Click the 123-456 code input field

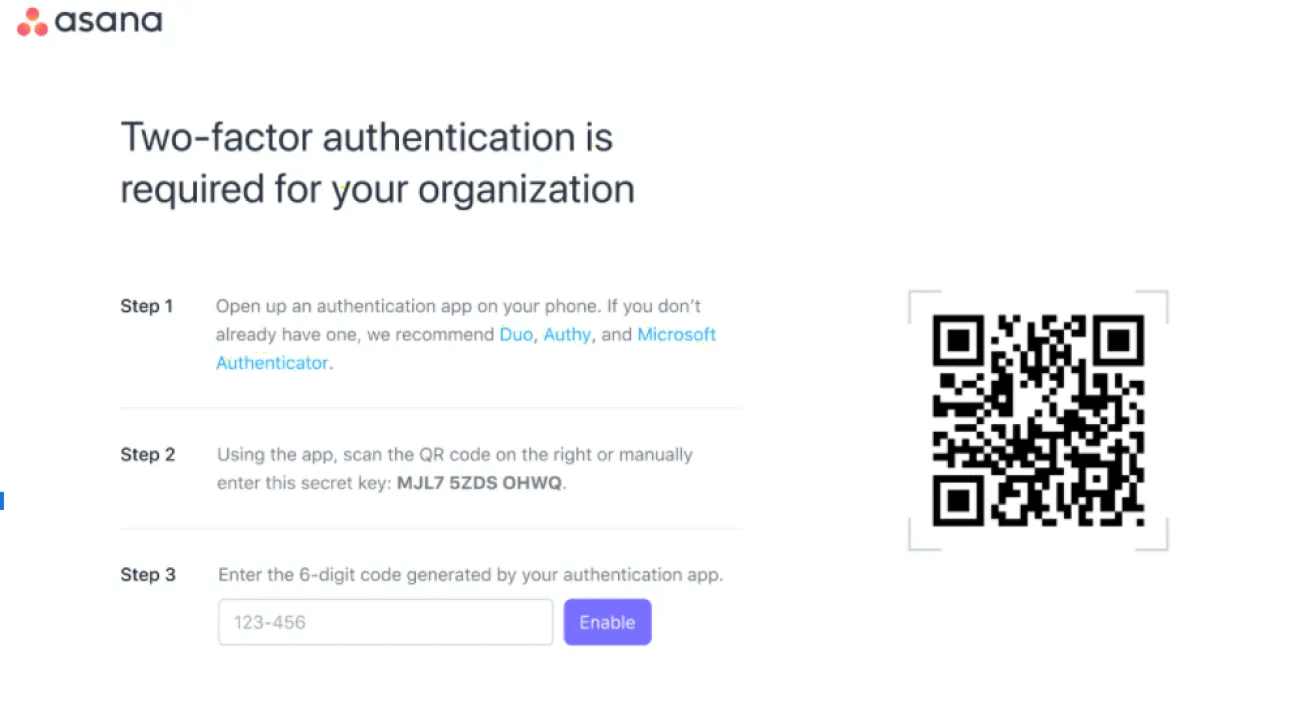tap(385, 622)
